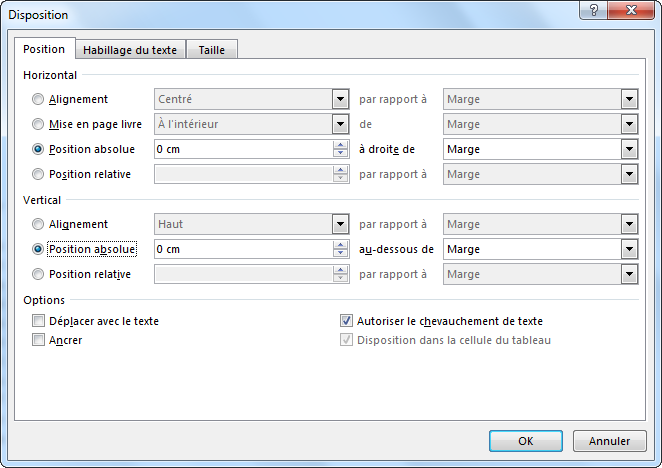Screen dimensions: 662x468
Task: Decrease vertical absolute position spinner down
Action: (340, 254)
